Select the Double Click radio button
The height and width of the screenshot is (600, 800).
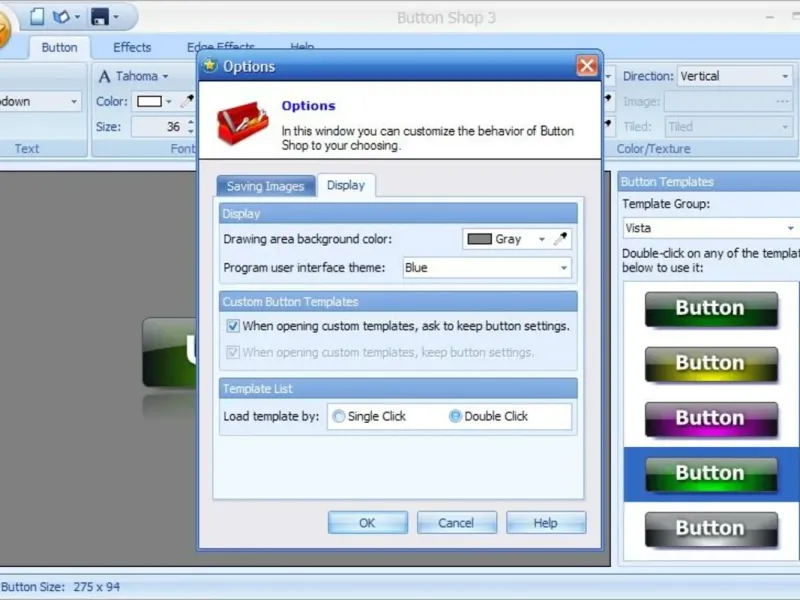click(455, 416)
